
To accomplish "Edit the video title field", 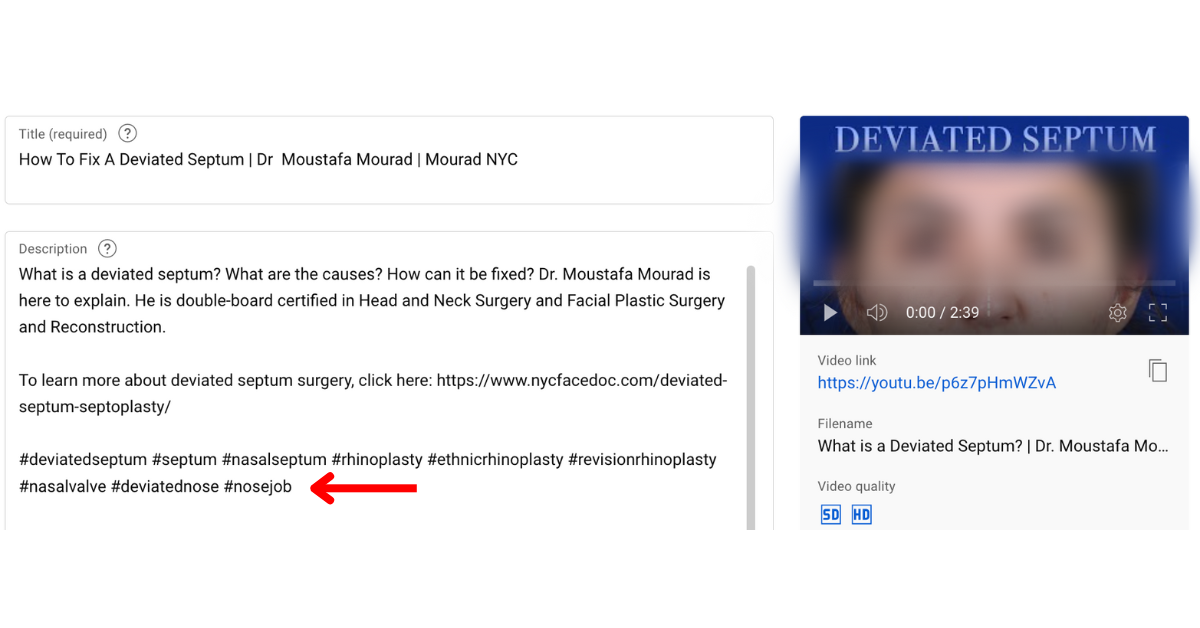I will (x=389, y=160).
